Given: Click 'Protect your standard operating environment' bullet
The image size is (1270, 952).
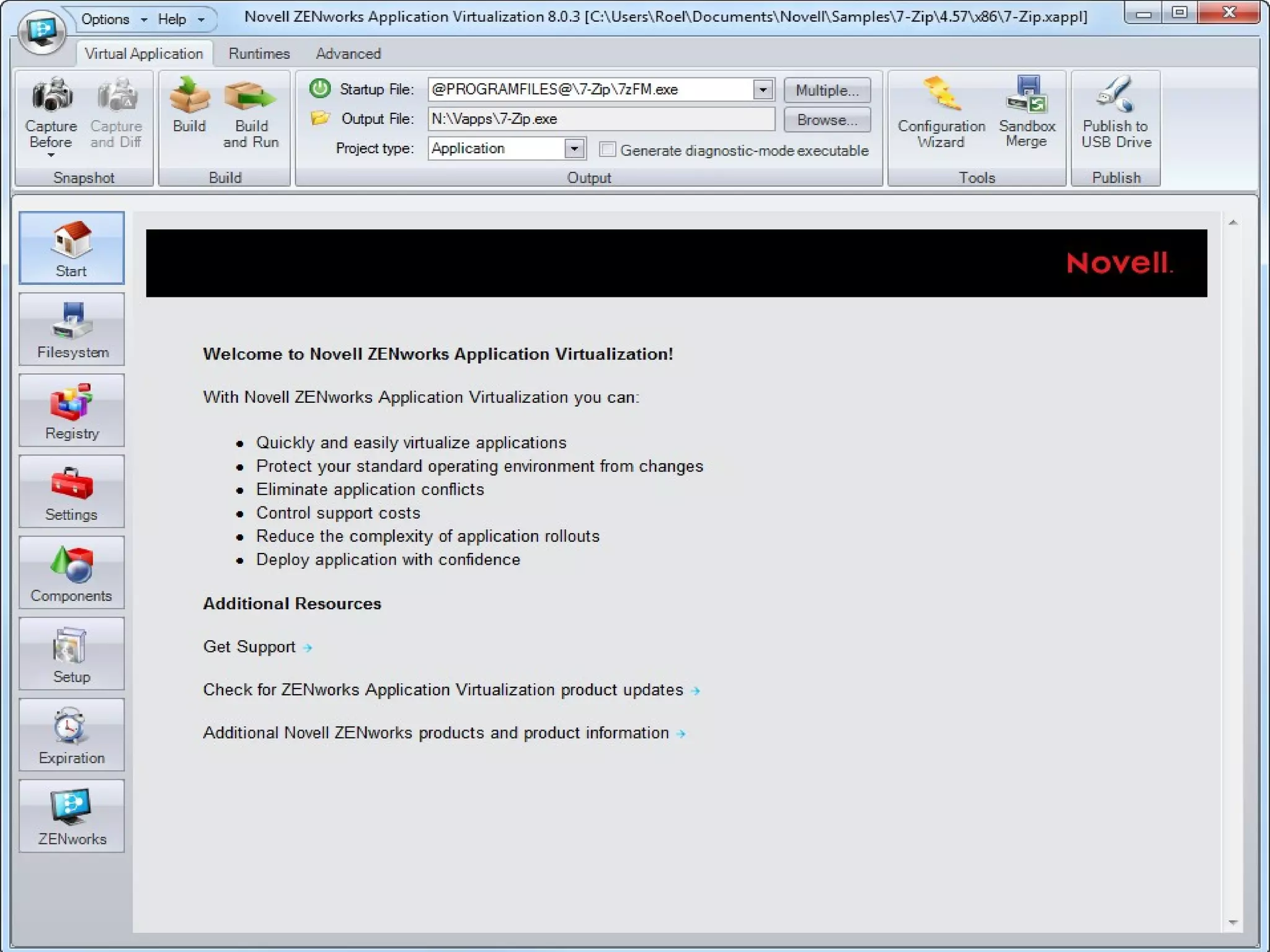Looking at the screenshot, I should [x=480, y=466].
